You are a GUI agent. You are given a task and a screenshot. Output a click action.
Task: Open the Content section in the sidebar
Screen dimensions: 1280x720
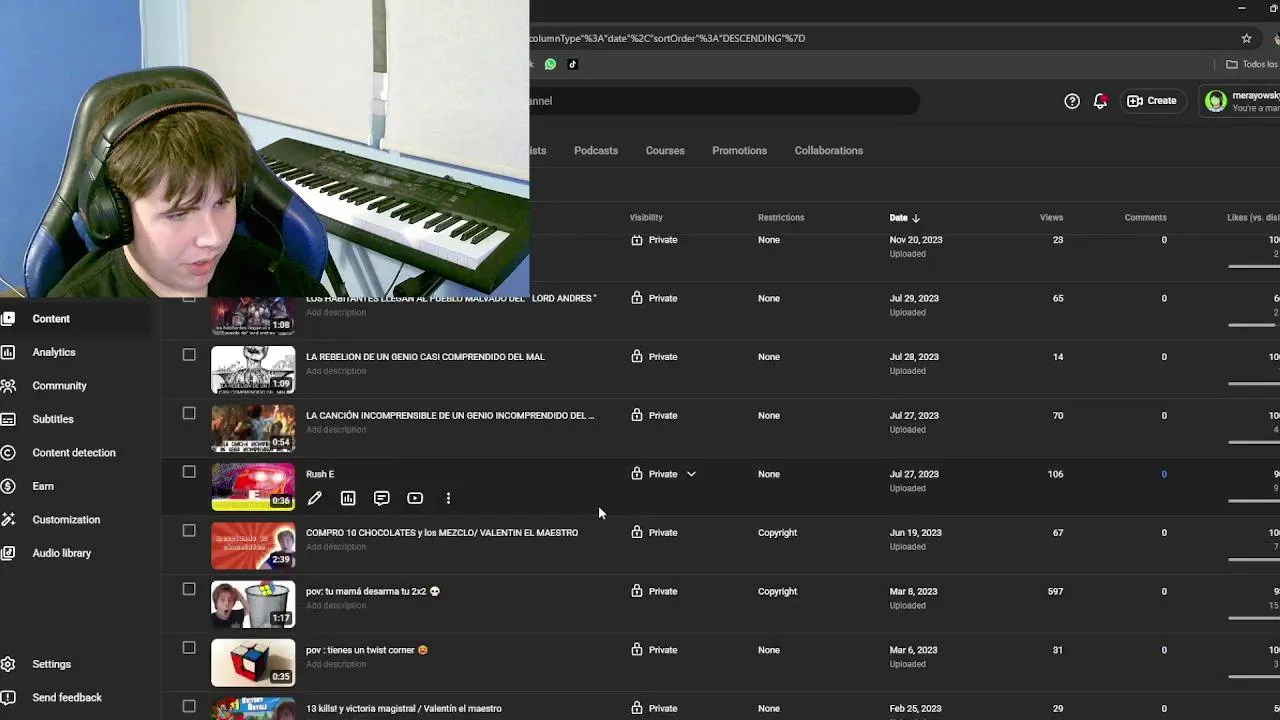(50, 319)
